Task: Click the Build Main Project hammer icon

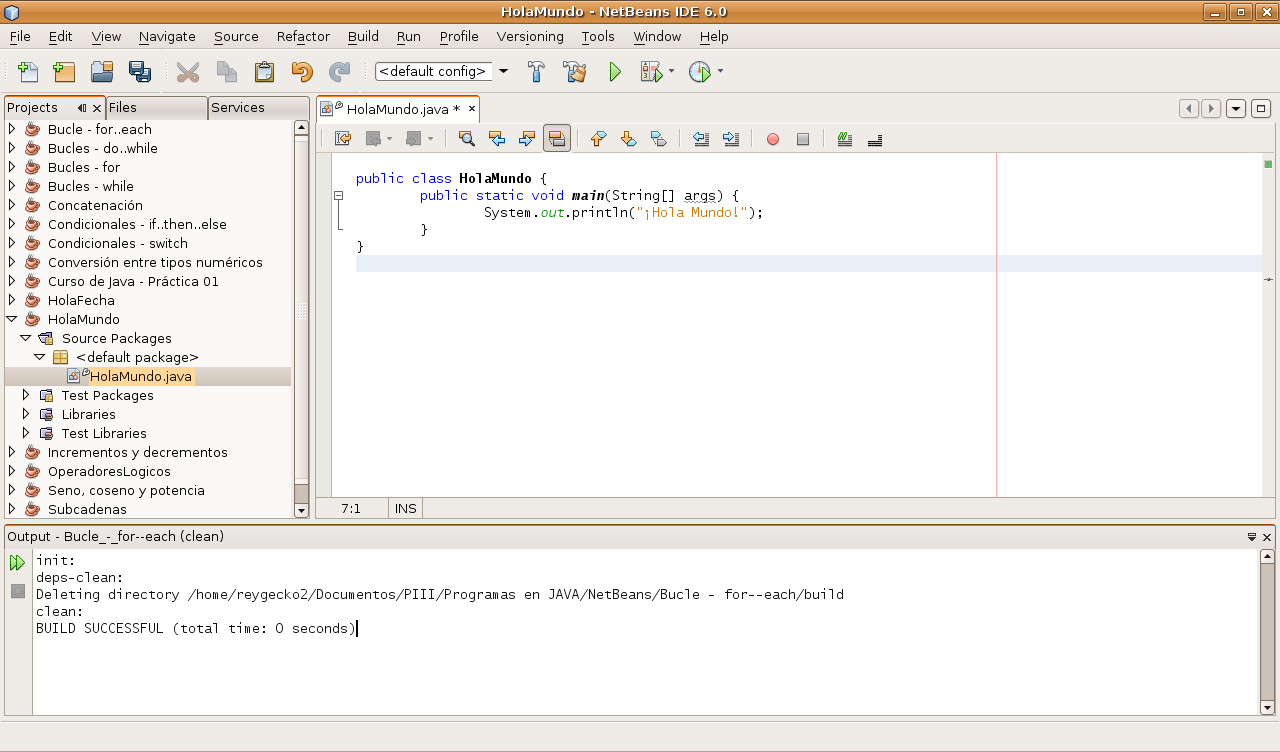Action: click(536, 71)
